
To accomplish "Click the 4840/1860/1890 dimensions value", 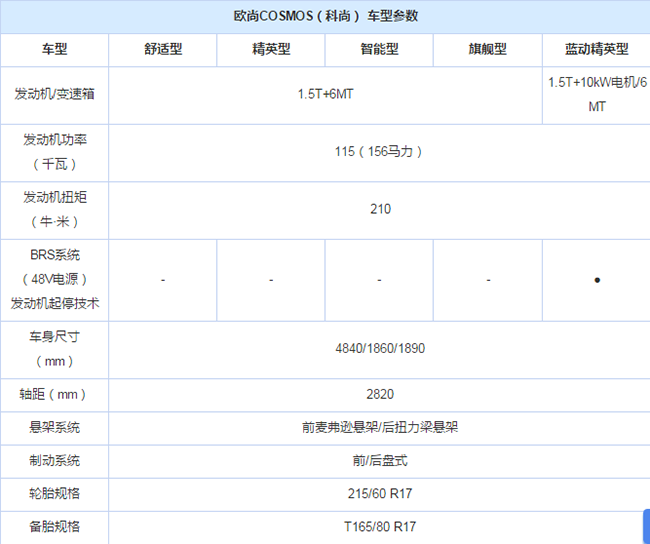I will pos(380,348).
